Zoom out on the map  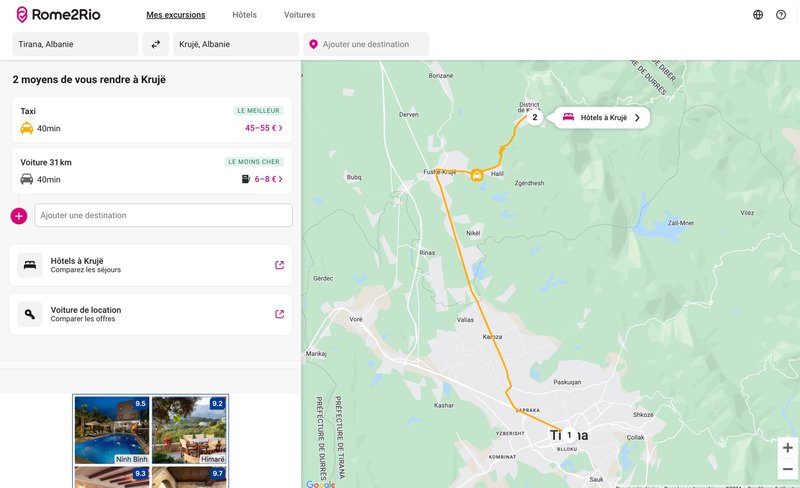[x=788, y=469]
